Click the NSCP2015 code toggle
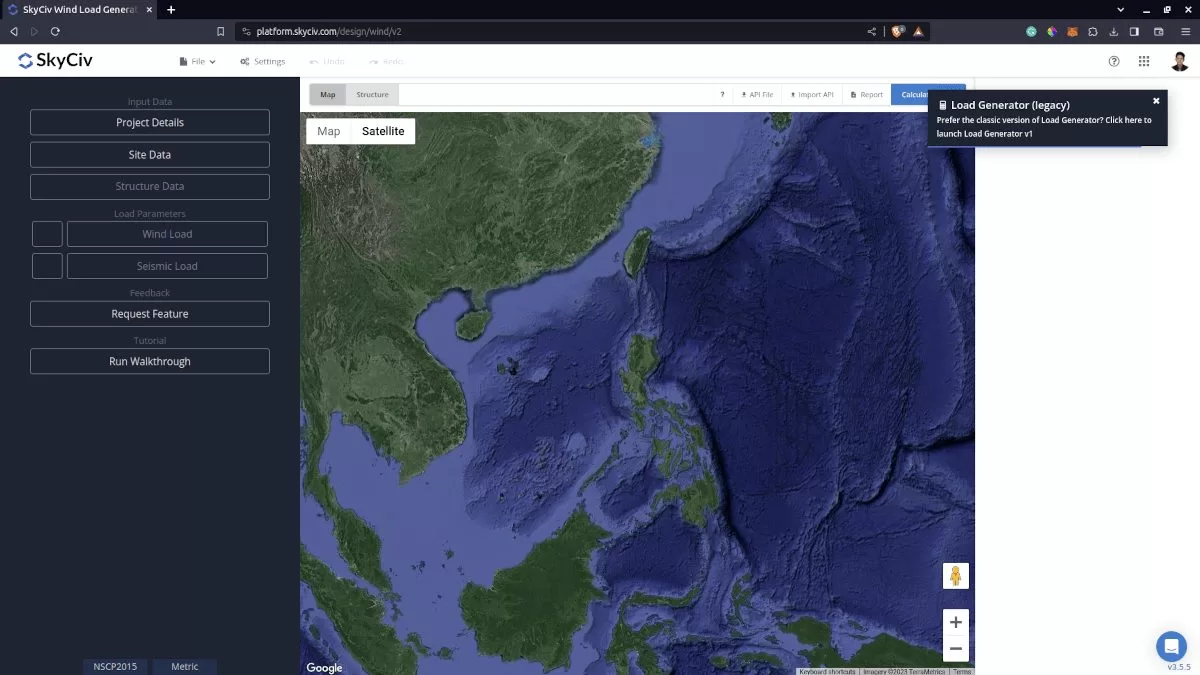This screenshot has width=1200, height=675. (114, 666)
